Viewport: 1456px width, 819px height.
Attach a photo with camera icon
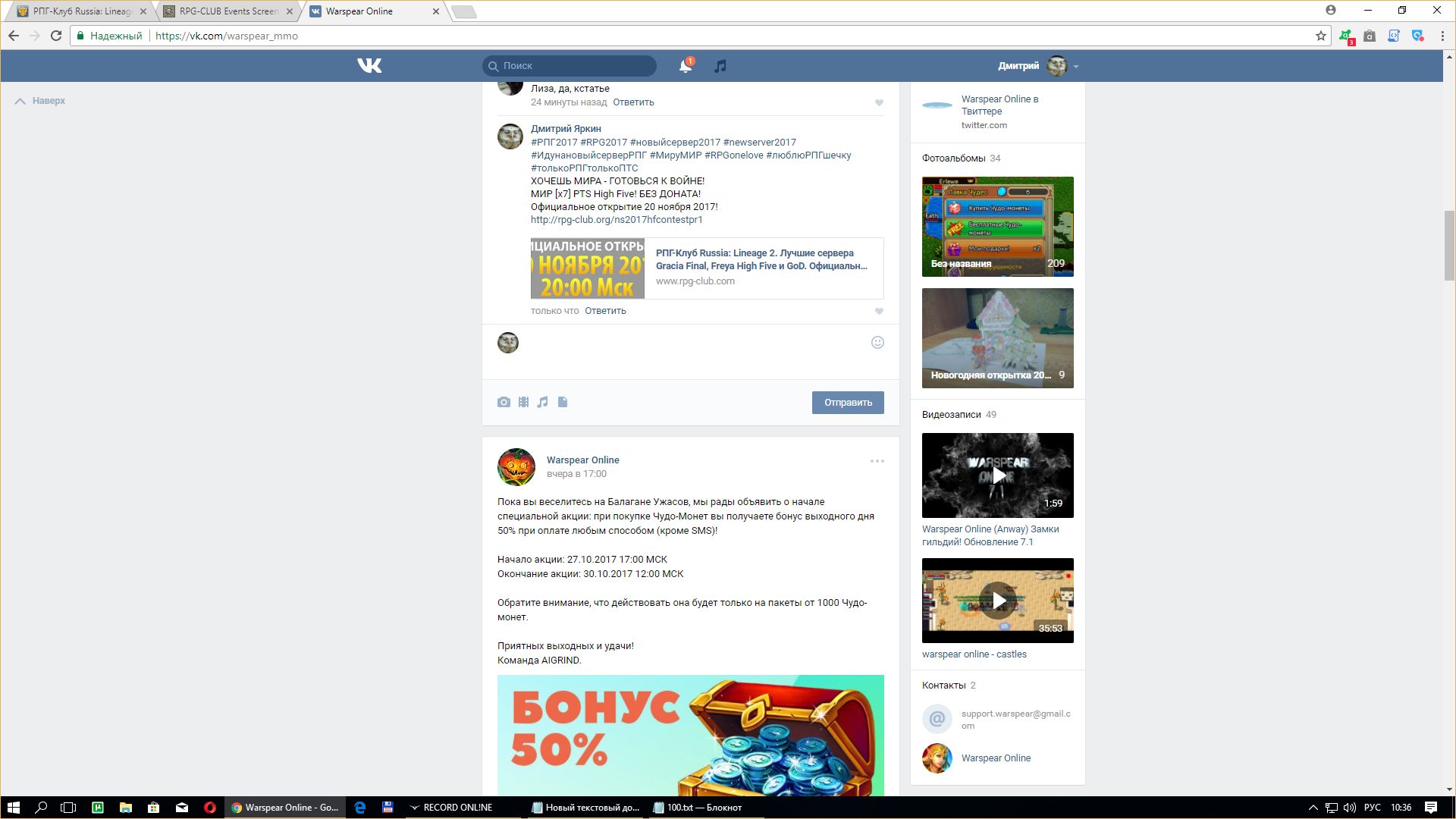[504, 403]
